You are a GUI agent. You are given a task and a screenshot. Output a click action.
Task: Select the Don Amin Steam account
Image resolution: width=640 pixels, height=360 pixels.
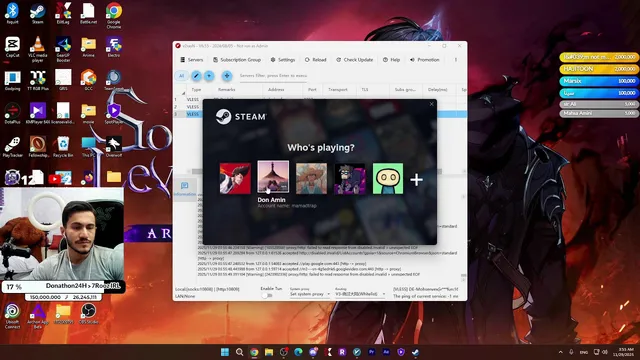pyautogui.click(x=273, y=177)
